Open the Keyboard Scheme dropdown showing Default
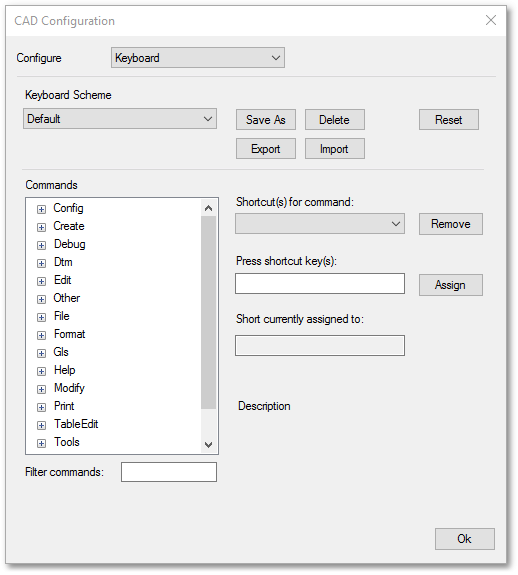Screen dimensions: 518x575 120,118
